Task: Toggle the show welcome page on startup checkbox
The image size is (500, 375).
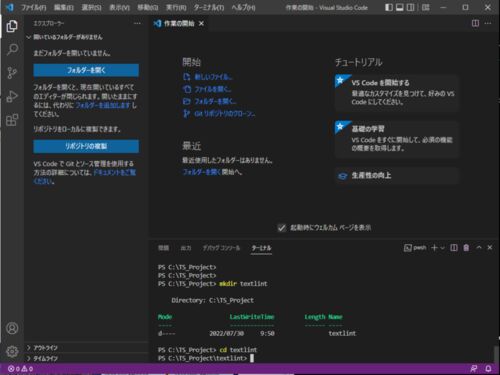Action: tap(282, 228)
